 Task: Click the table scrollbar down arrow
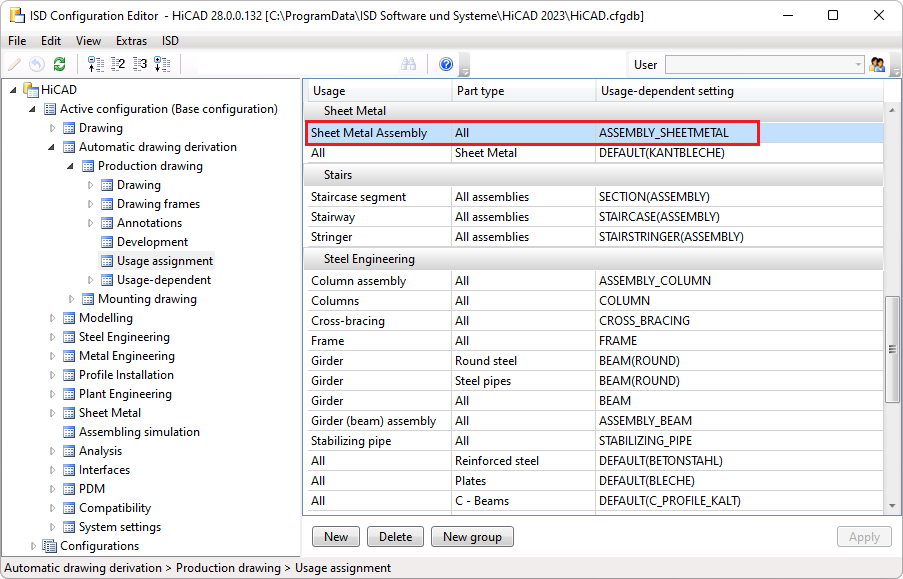coord(892,506)
